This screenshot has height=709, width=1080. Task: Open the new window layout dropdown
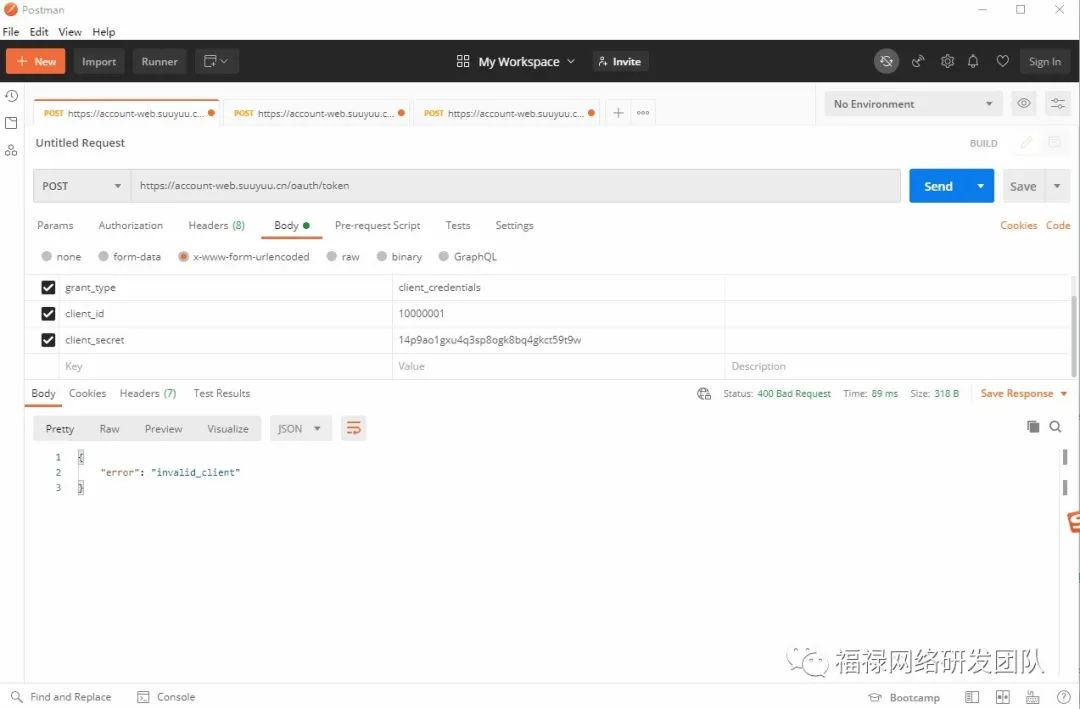216,61
